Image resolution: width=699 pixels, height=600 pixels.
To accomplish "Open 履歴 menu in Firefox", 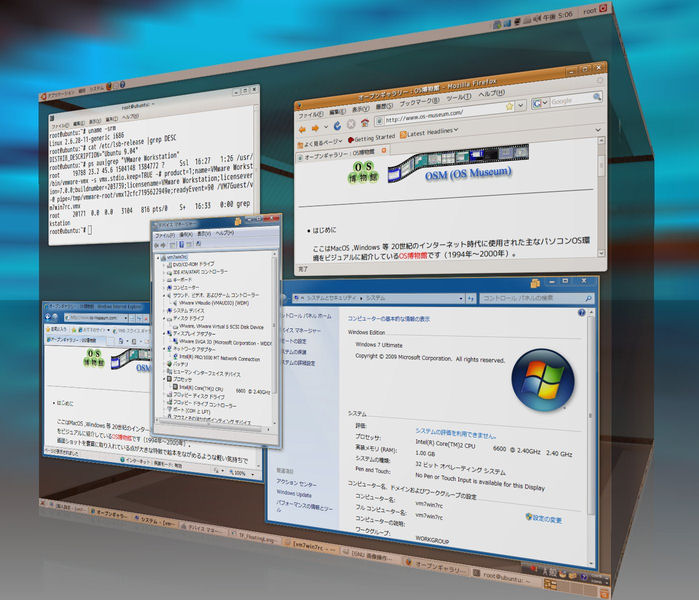I will click(x=384, y=106).
